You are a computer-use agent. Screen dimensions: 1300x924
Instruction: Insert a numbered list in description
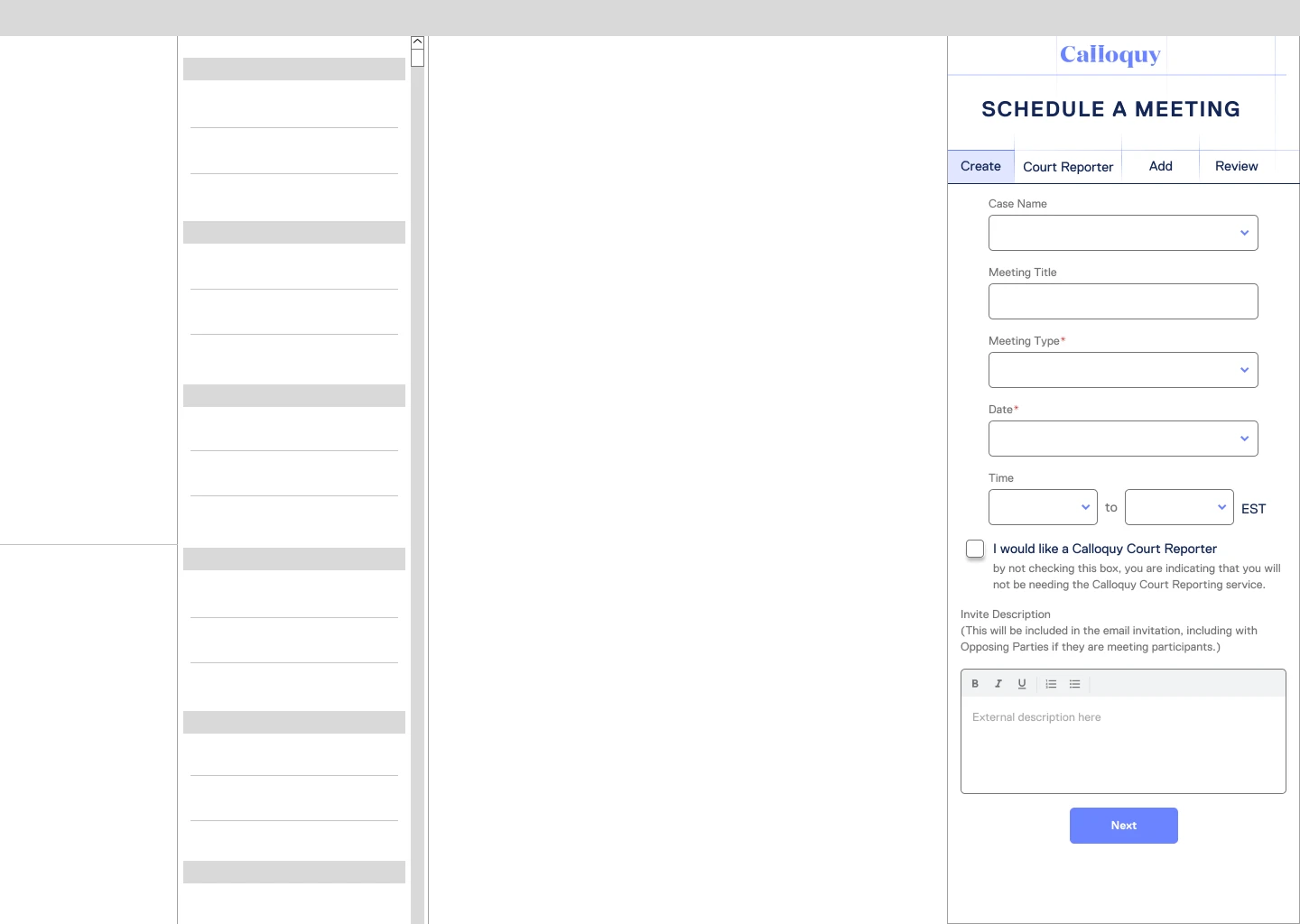(1051, 684)
